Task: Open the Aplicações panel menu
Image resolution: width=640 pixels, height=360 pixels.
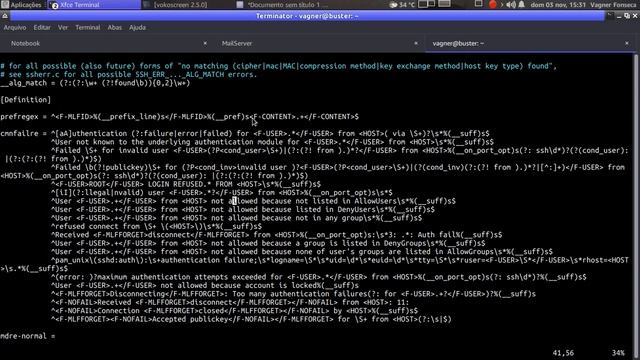Action: (21, 4)
